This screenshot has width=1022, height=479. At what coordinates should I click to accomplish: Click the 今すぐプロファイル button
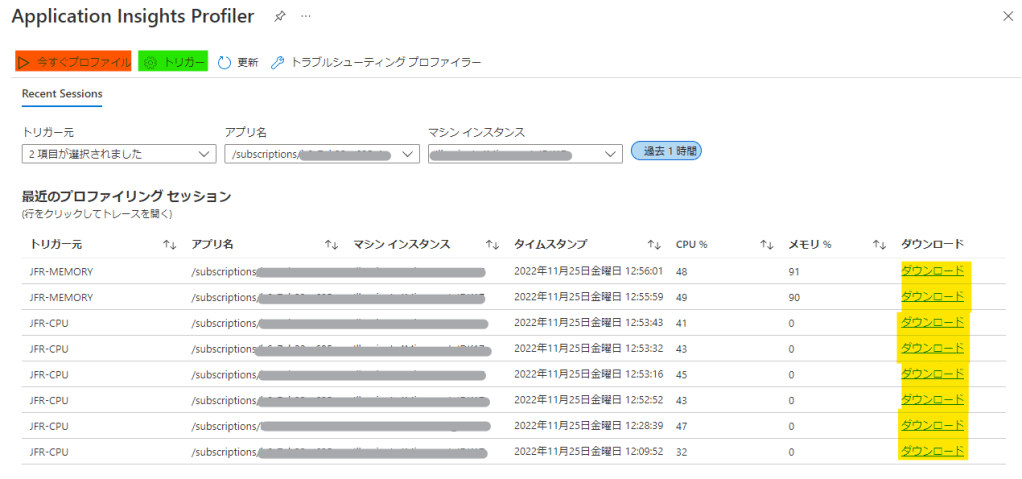click(x=74, y=62)
